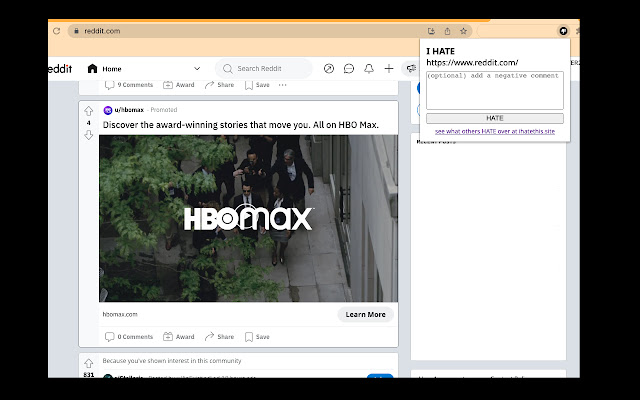Open the 9 Comments link
The height and width of the screenshot is (400, 640).
[x=129, y=85]
